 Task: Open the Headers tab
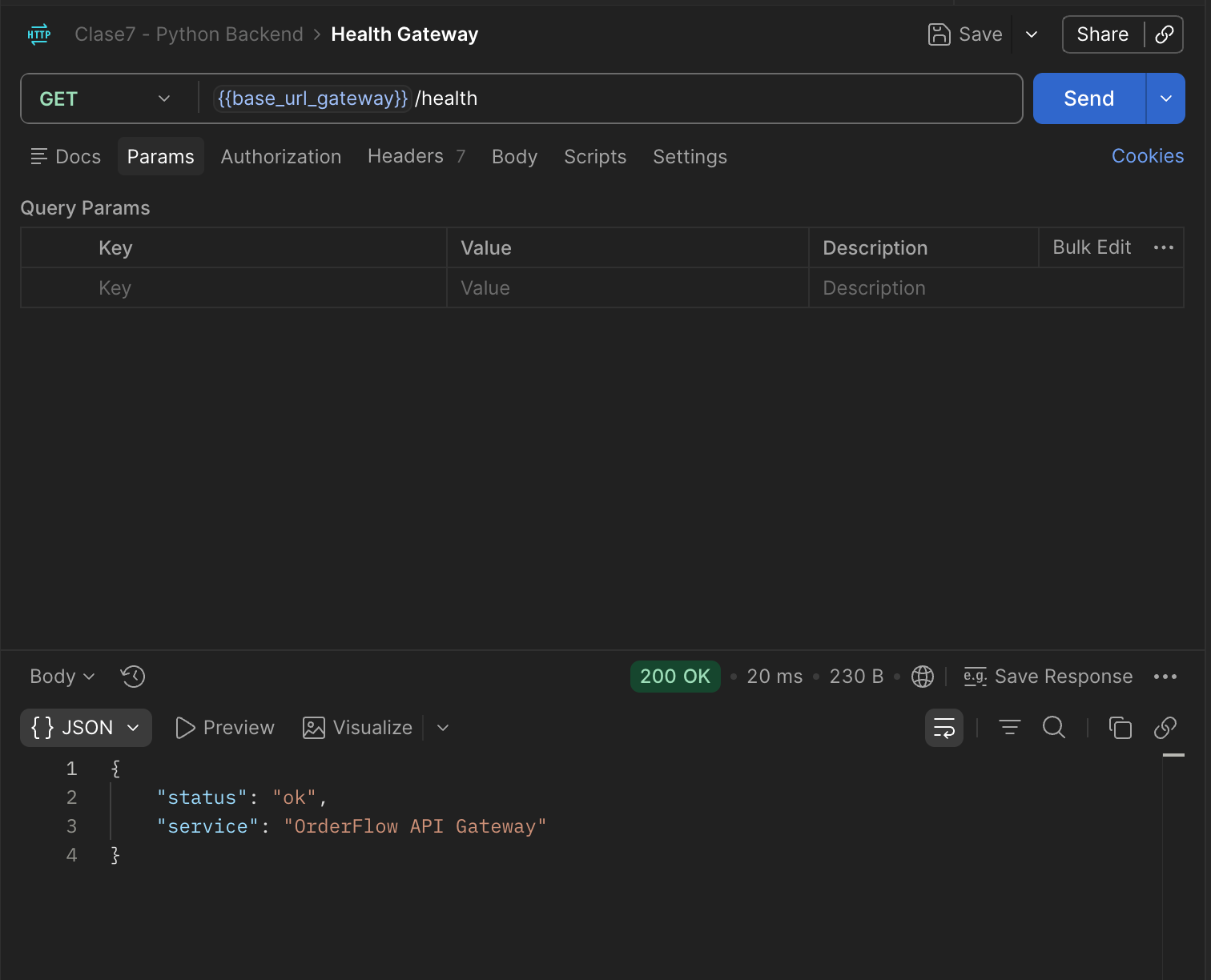(x=416, y=156)
